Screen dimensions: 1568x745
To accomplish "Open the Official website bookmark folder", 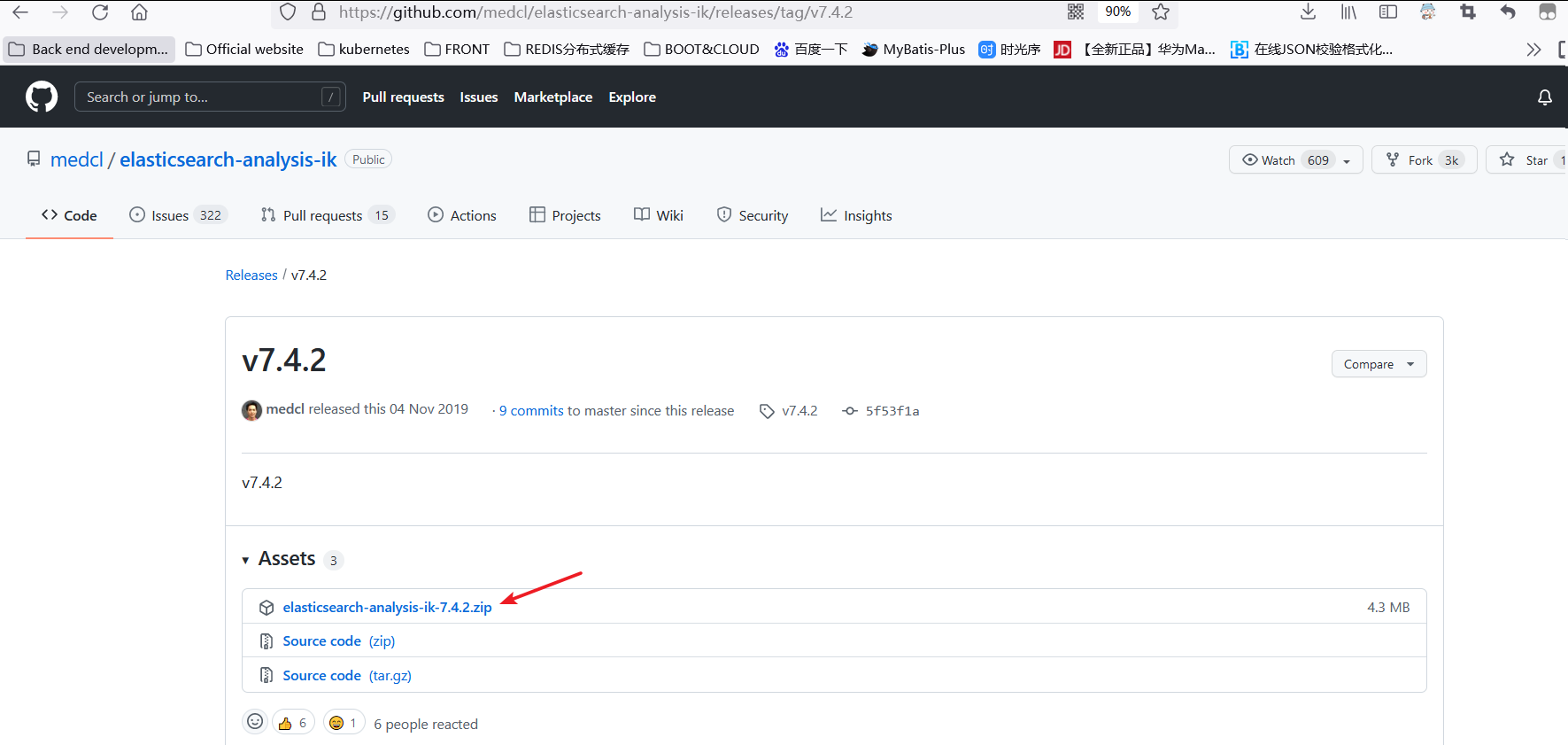I will (244, 50).
